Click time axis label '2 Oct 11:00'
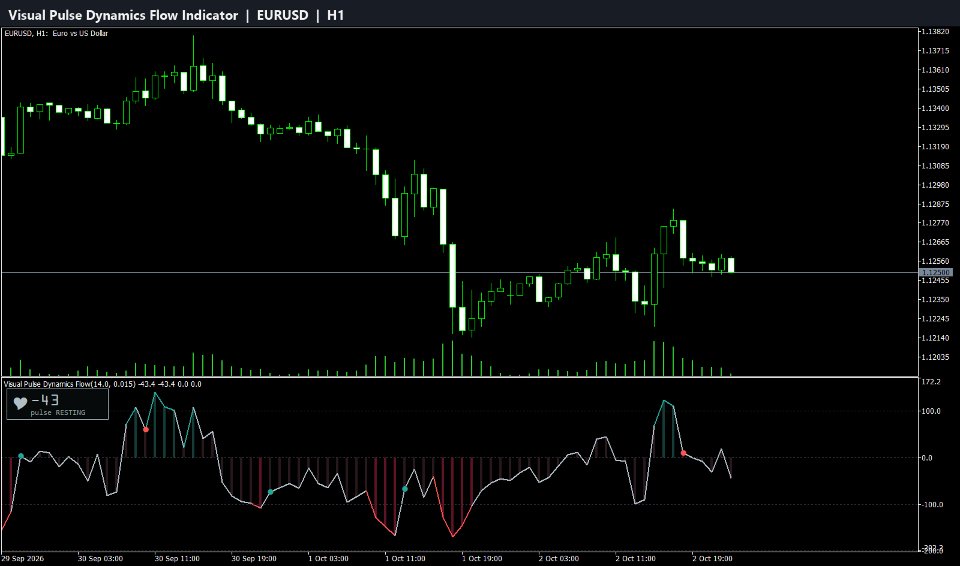This screenshot has height=566, width=960. (636, 559)
